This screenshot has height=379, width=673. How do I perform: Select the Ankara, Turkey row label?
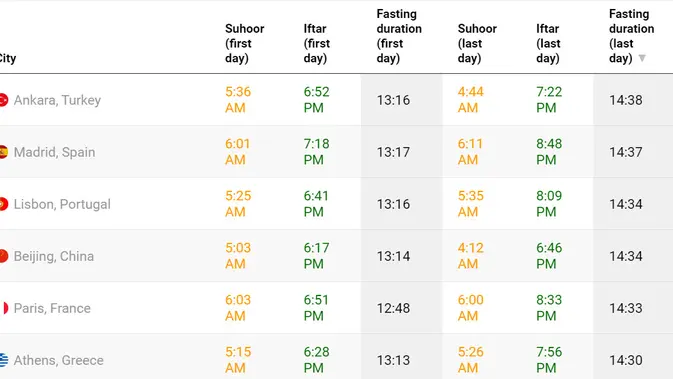pos(58,100)
